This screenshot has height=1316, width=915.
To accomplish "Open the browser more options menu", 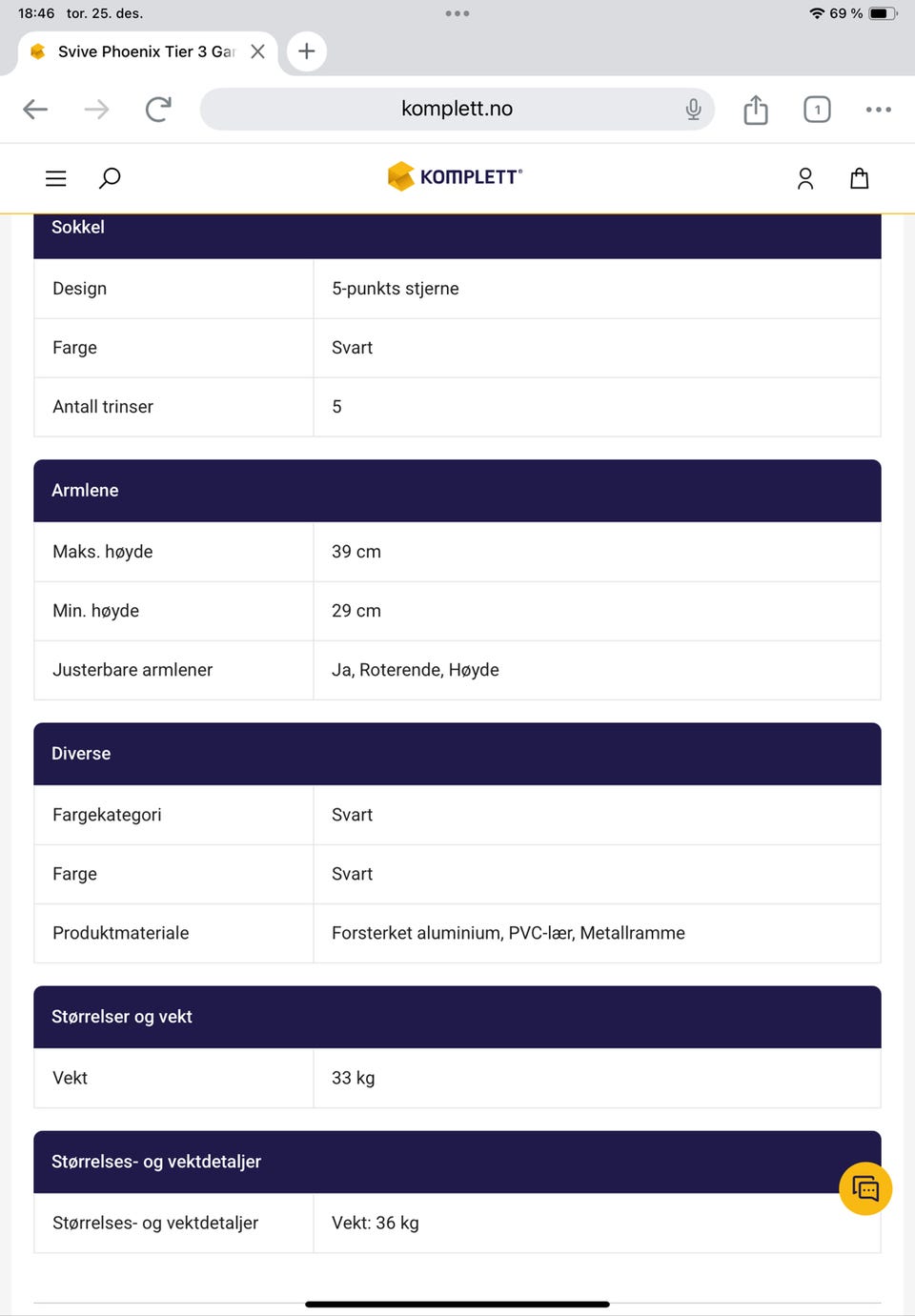I will coord(878,110).
